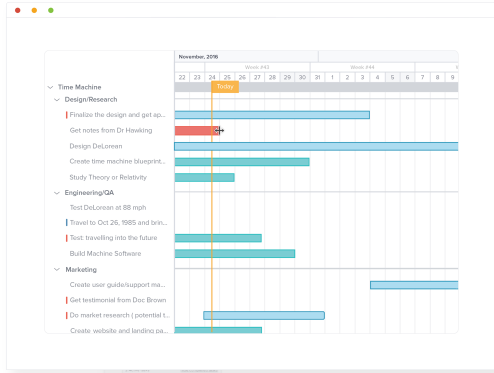This screenshot has width=494, height=373.
Task: Collapse the Marketing group chevron
Action: pos(57,270)
